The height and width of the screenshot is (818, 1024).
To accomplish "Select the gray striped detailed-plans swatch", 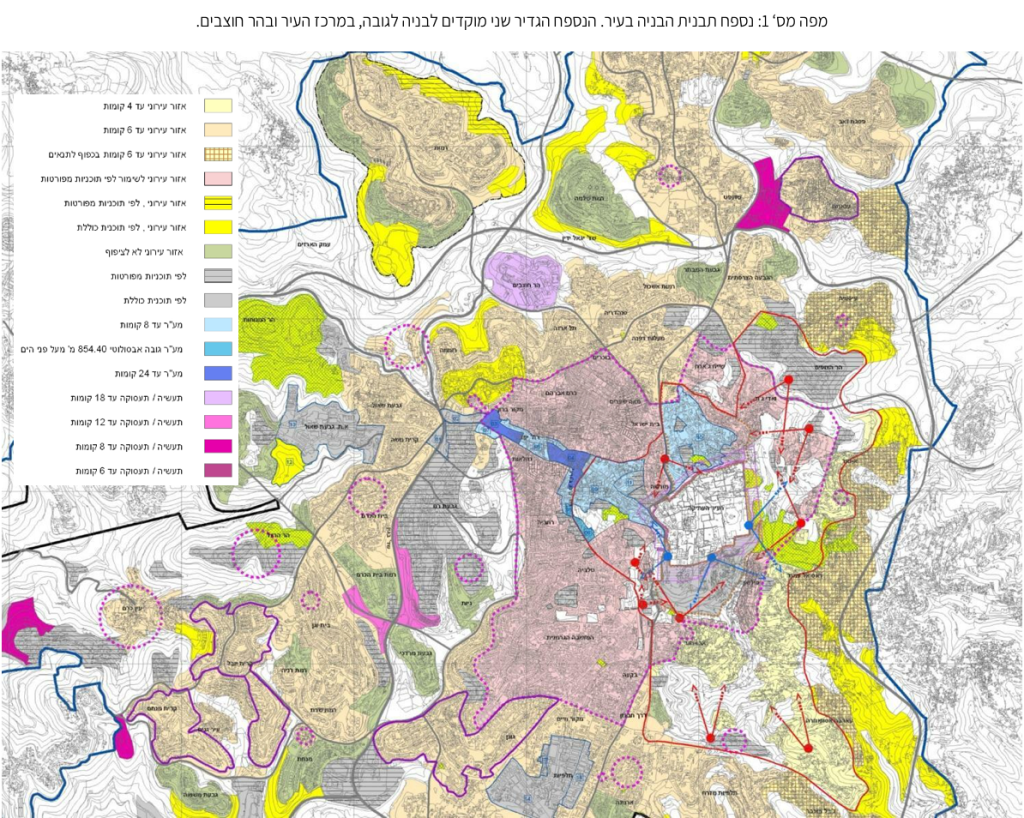I will tap(218, 276).
